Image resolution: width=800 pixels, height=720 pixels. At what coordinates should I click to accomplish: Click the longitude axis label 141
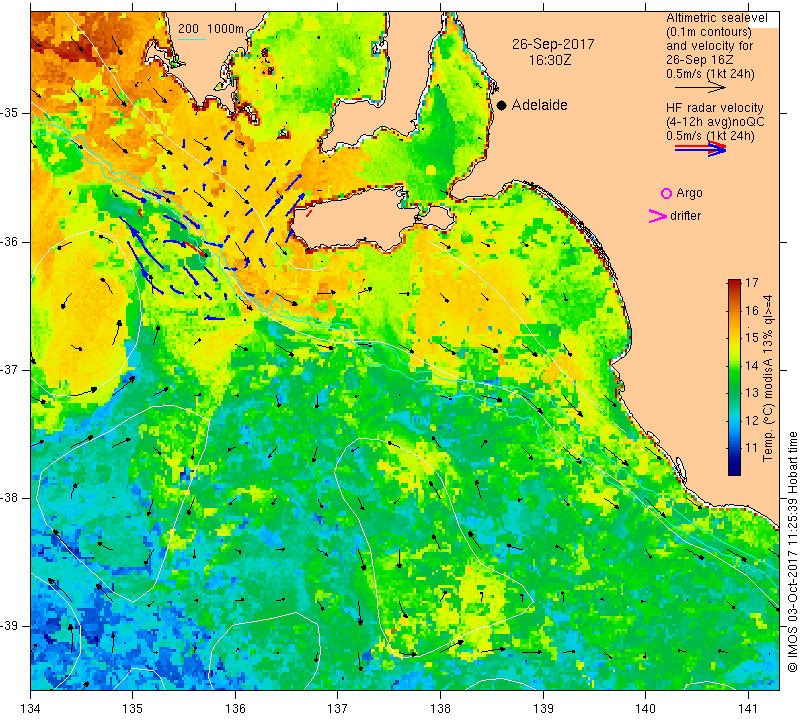[748, 709]
